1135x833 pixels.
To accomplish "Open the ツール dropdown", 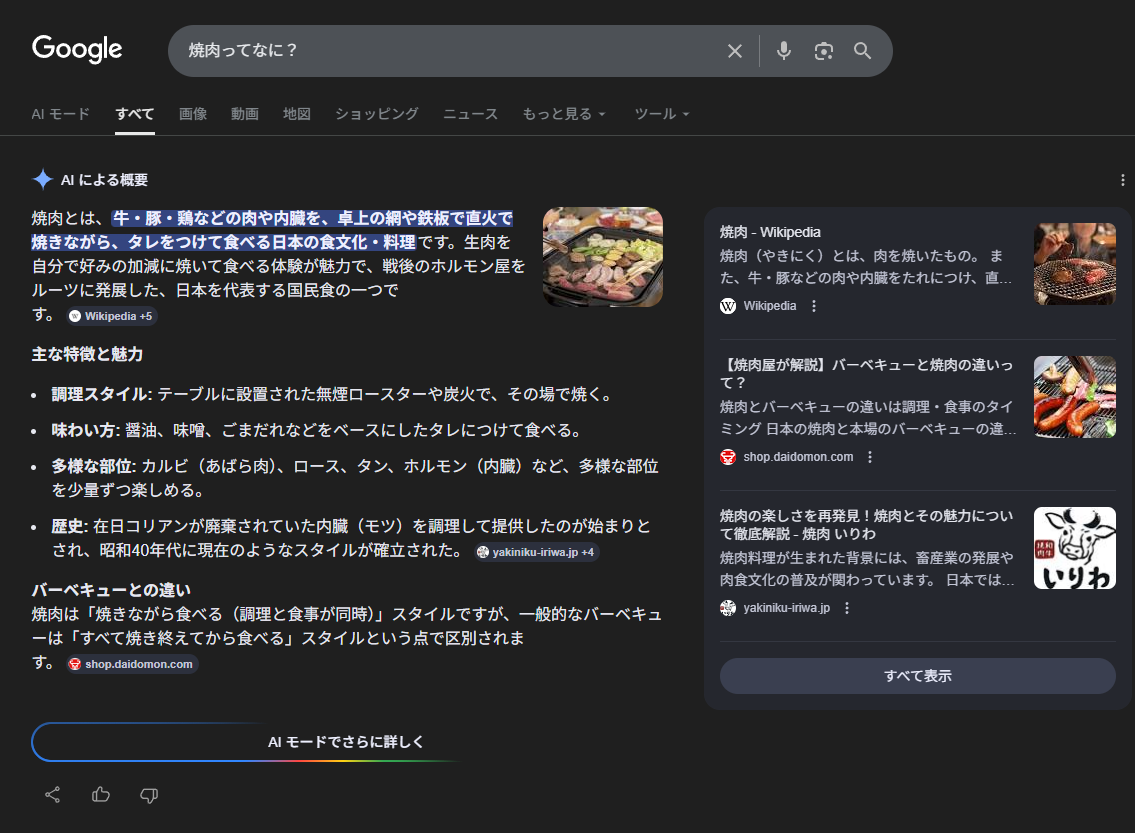I will point(661,114).
